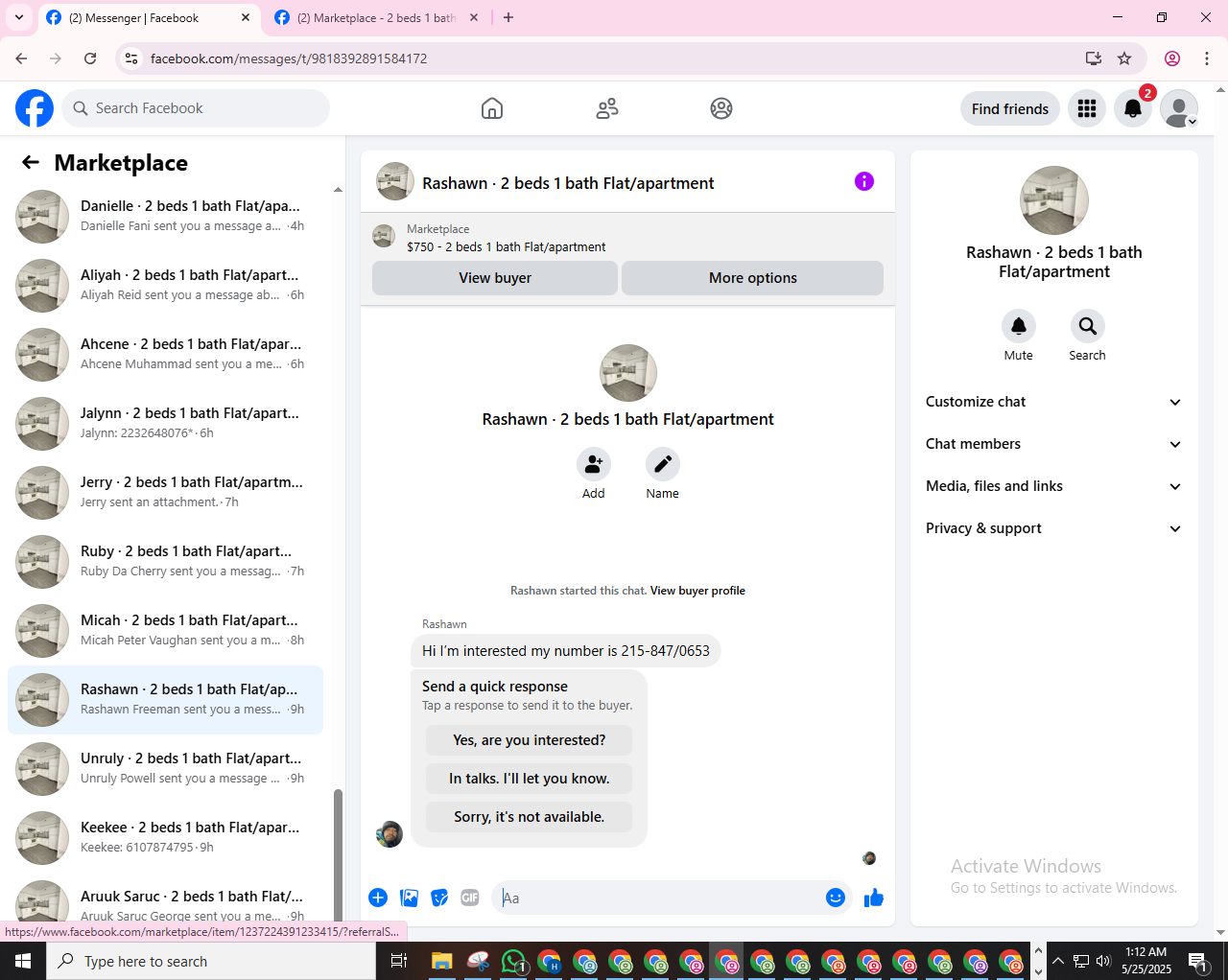Open Jerry conversation in list
Screen dimensions: 1228x980
165,493
